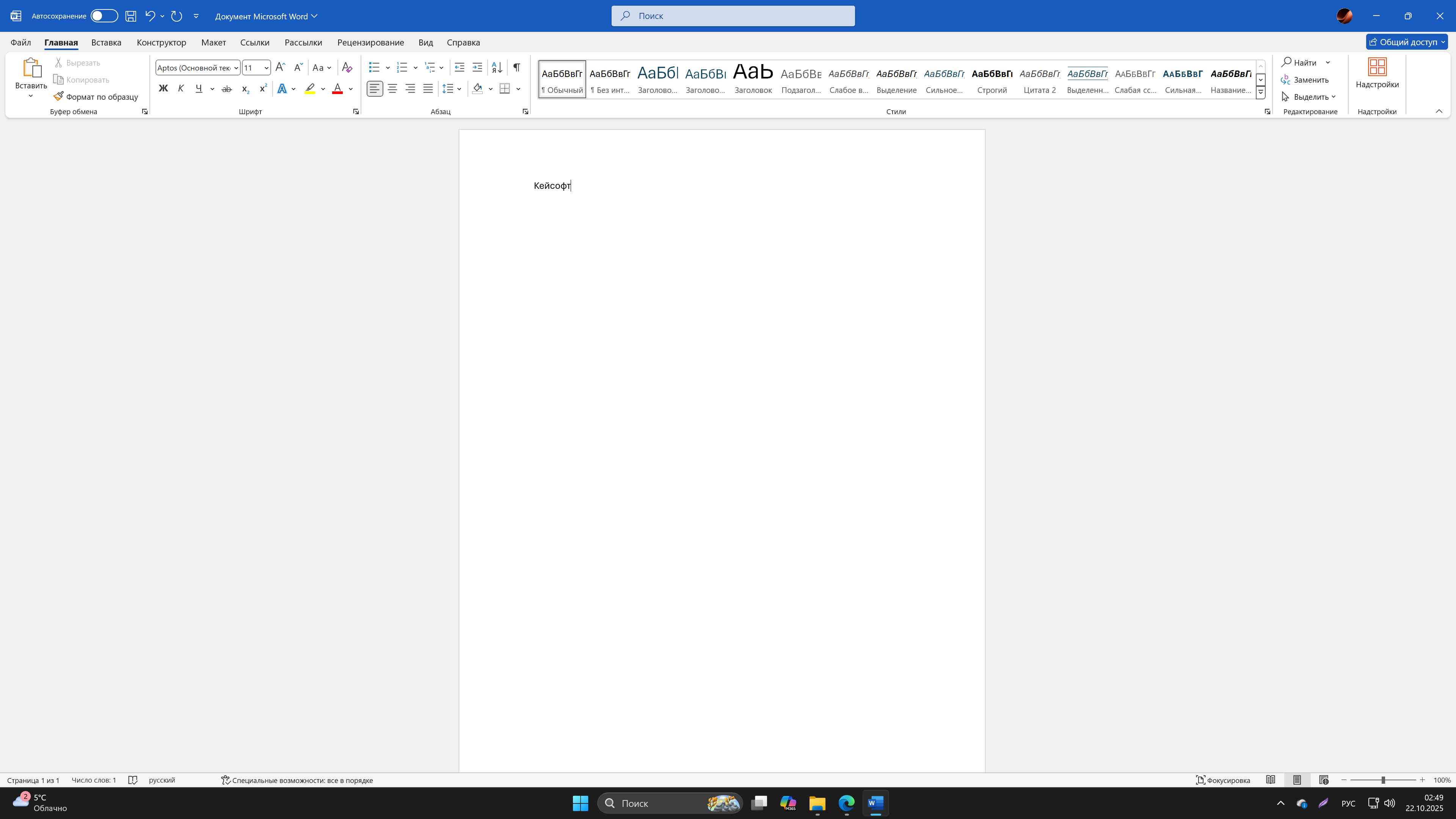Click the Format Painter brush button

(96, 97)
